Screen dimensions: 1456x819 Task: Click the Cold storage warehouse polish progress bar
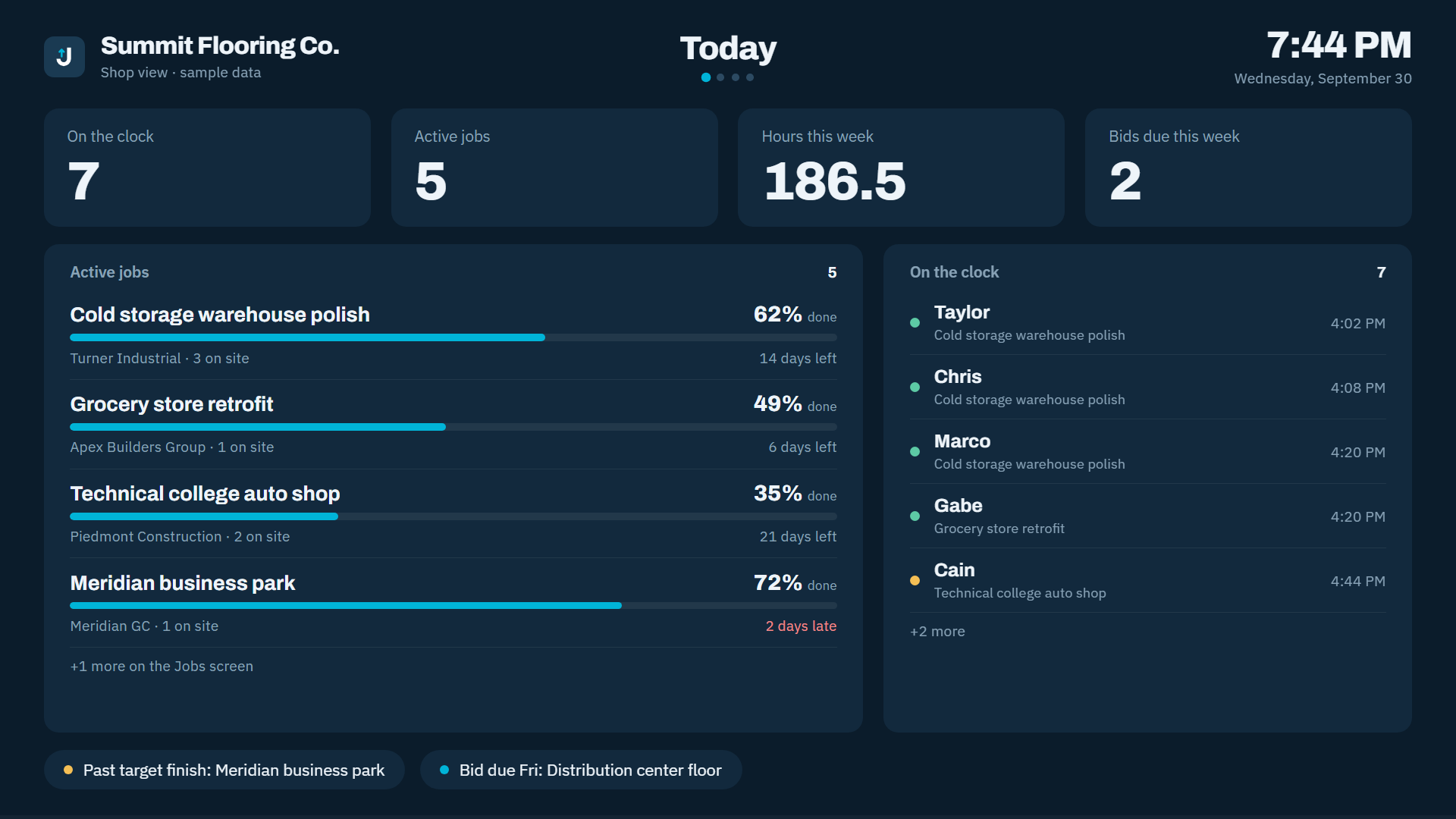453,337
